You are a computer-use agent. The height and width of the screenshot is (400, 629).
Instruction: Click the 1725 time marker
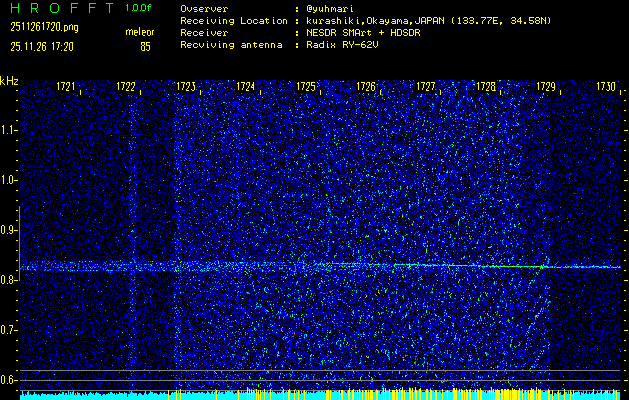point(306,87)
